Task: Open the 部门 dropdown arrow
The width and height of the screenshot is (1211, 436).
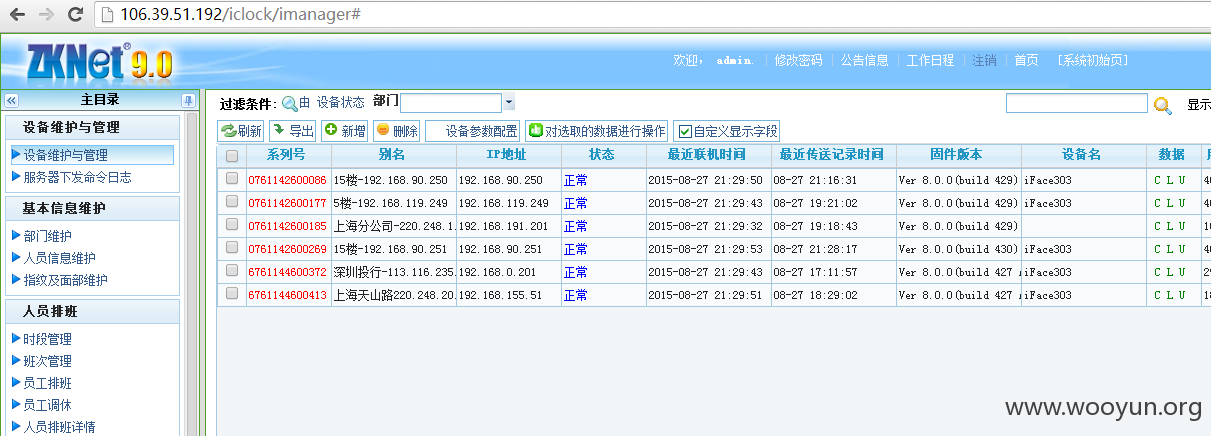Action: coord(509,103)
